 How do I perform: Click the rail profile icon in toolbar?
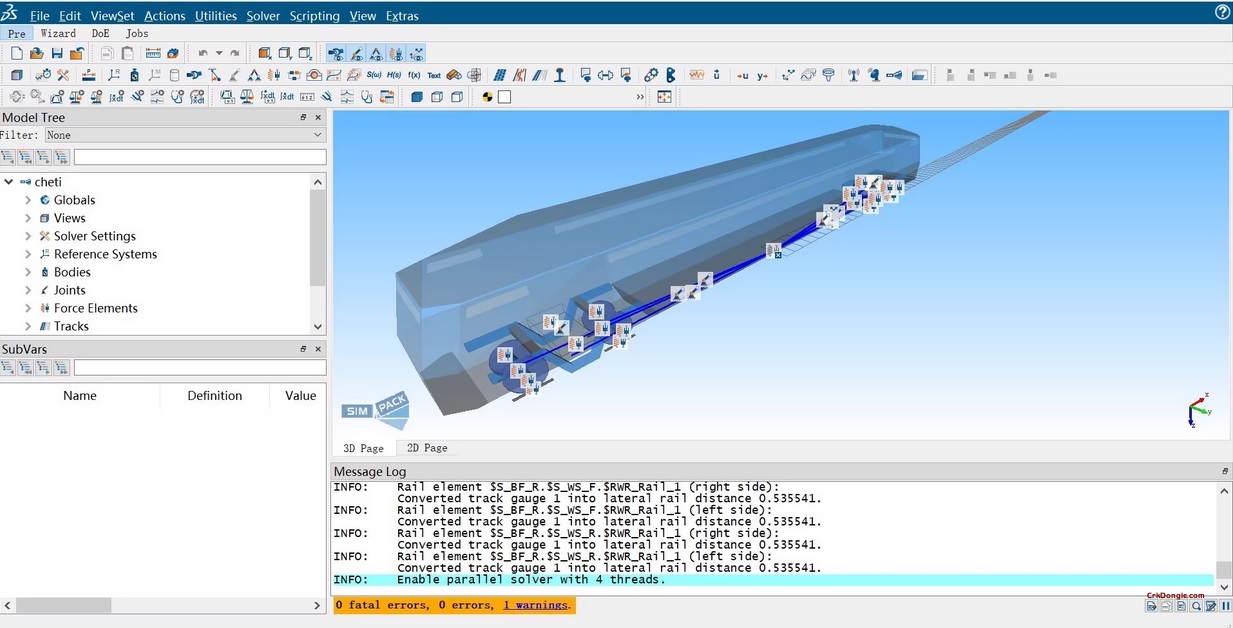click(x=561, y=75)
